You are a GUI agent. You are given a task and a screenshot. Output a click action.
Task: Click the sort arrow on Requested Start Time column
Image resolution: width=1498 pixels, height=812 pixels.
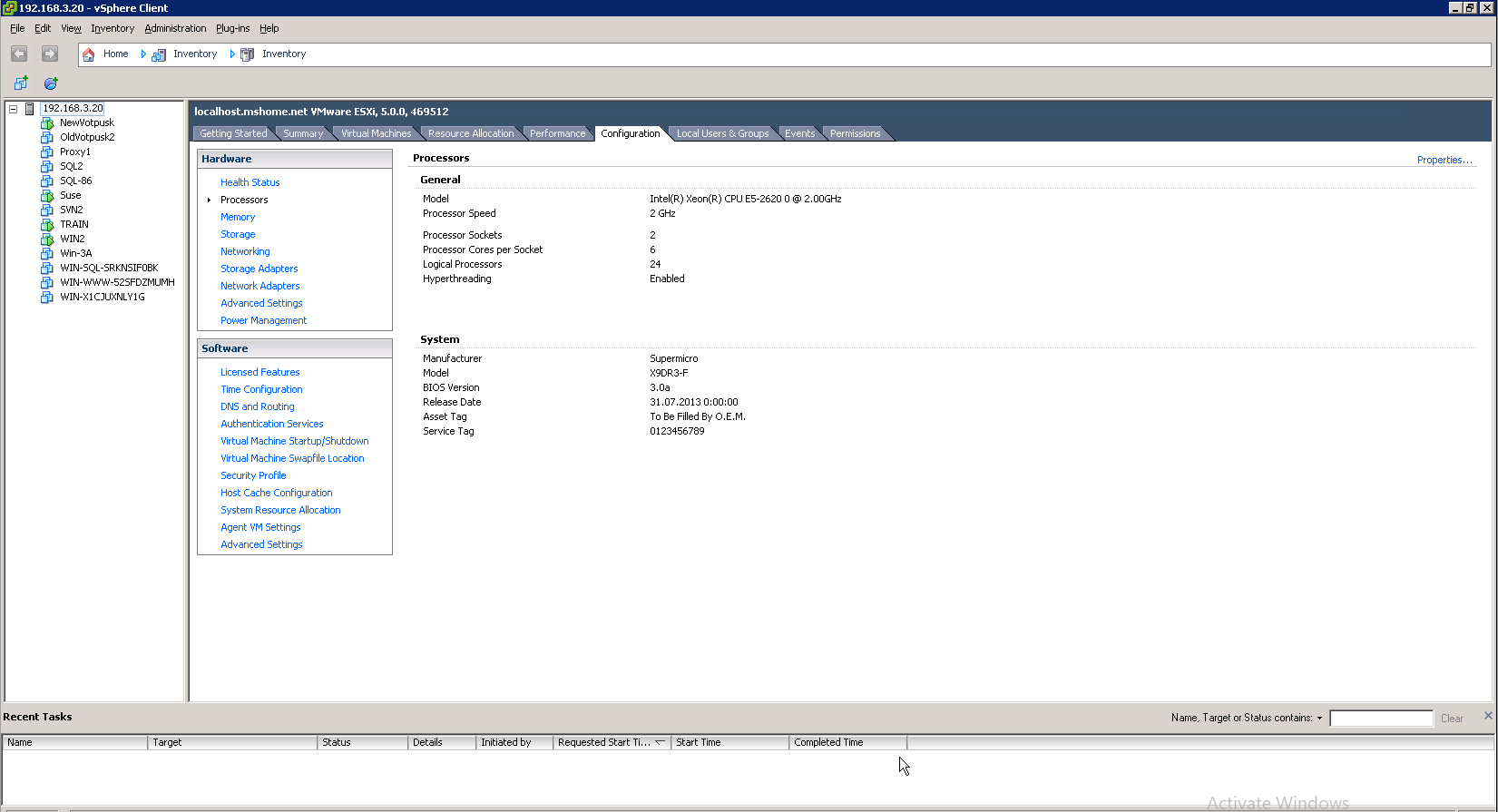(660, 742)
